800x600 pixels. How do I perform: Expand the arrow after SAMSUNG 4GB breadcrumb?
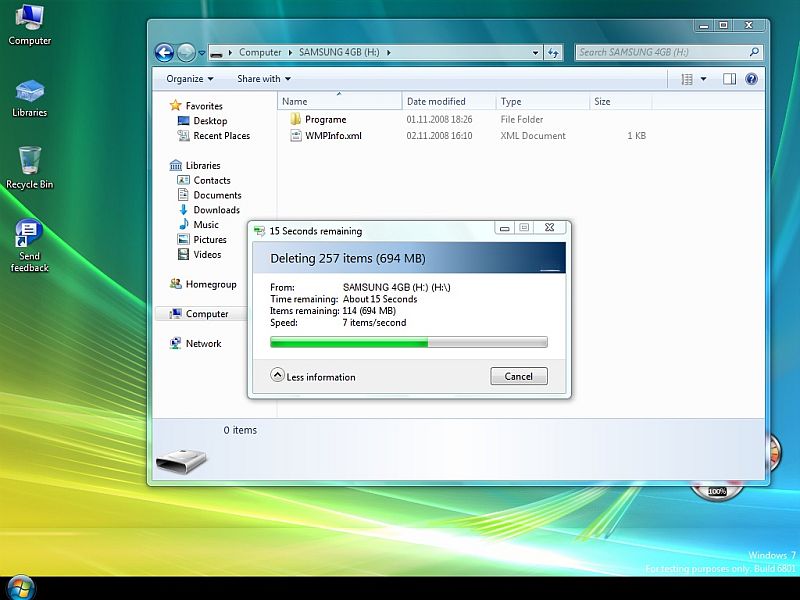coord(388,53)
